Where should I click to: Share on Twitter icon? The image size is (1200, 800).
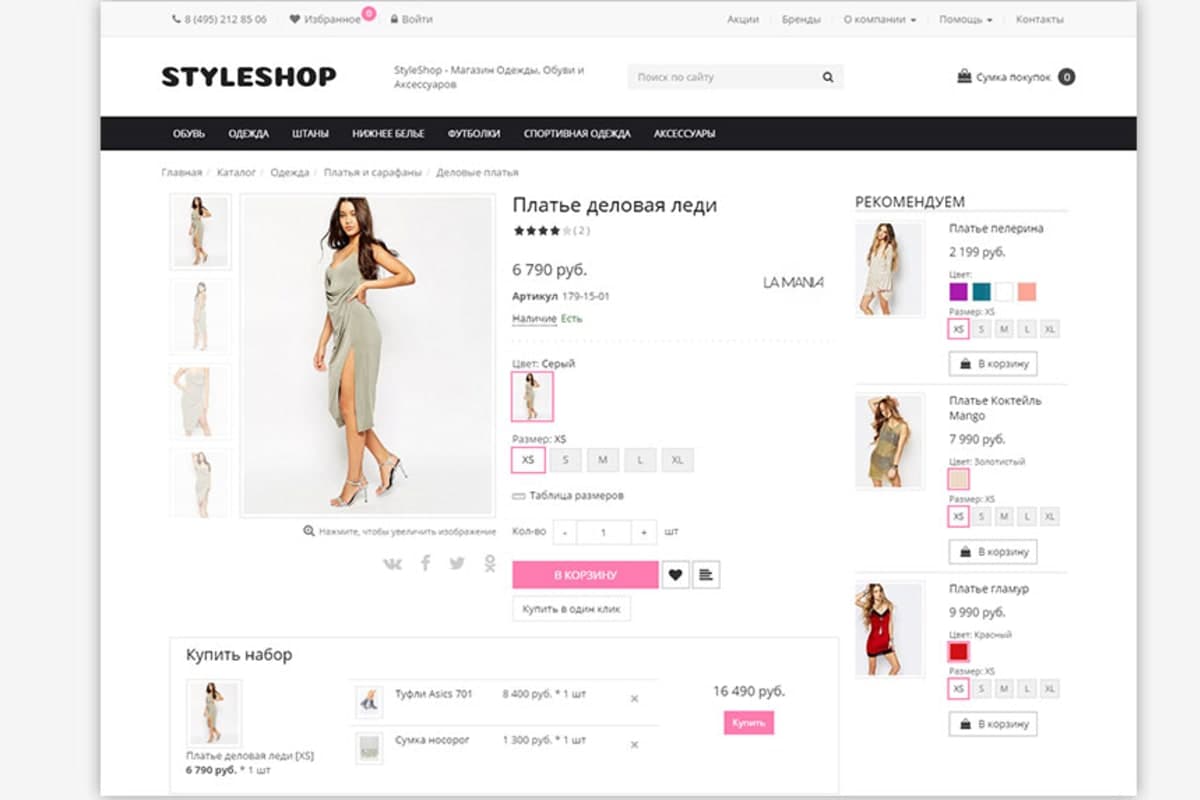tap(457, 563)
